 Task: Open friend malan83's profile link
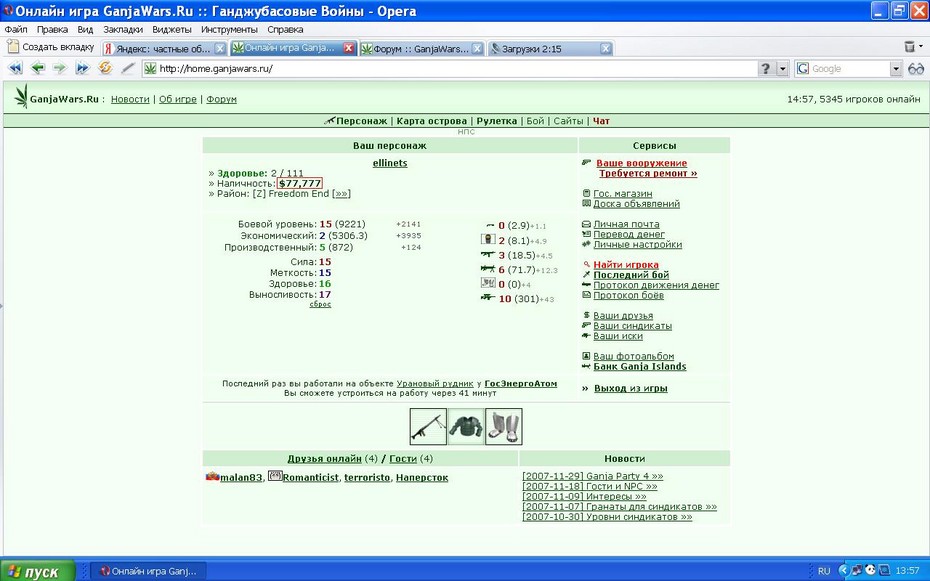240,477
